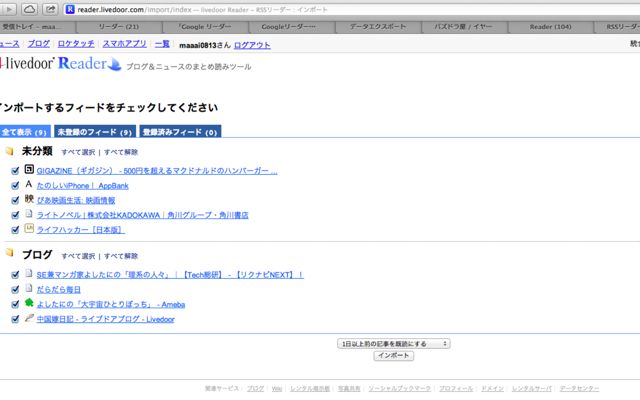Switch to the 未登録のフィード (9) tab

click(95, 131)
